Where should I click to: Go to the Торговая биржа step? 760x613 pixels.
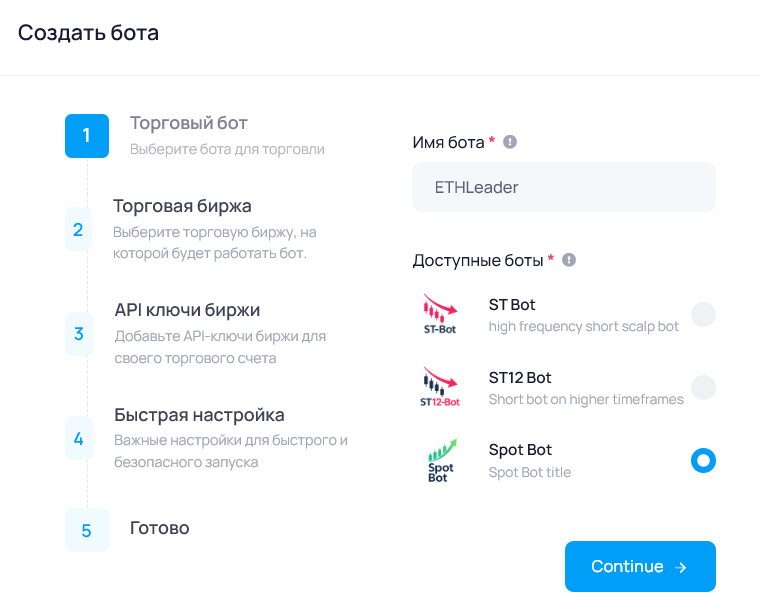pos(182,206)
